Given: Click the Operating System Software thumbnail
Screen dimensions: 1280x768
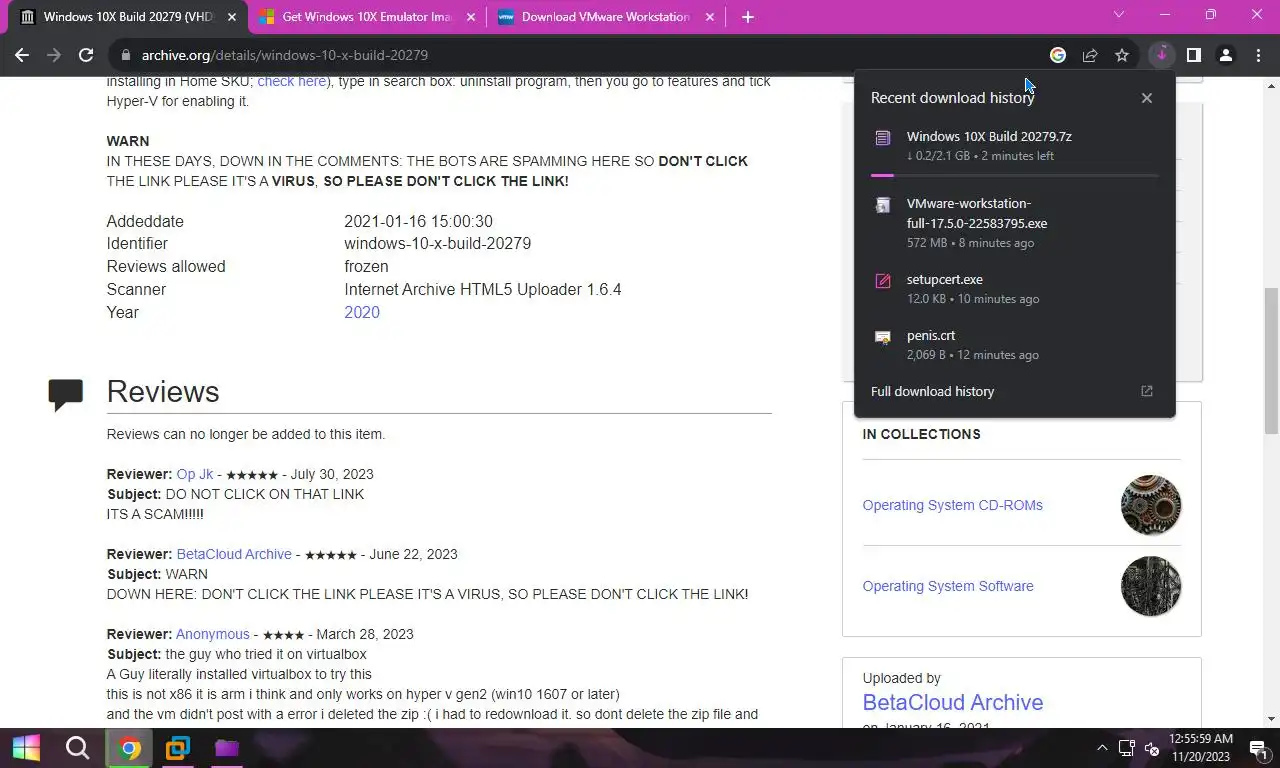Looking at the screenshot, I should 1151,586.
